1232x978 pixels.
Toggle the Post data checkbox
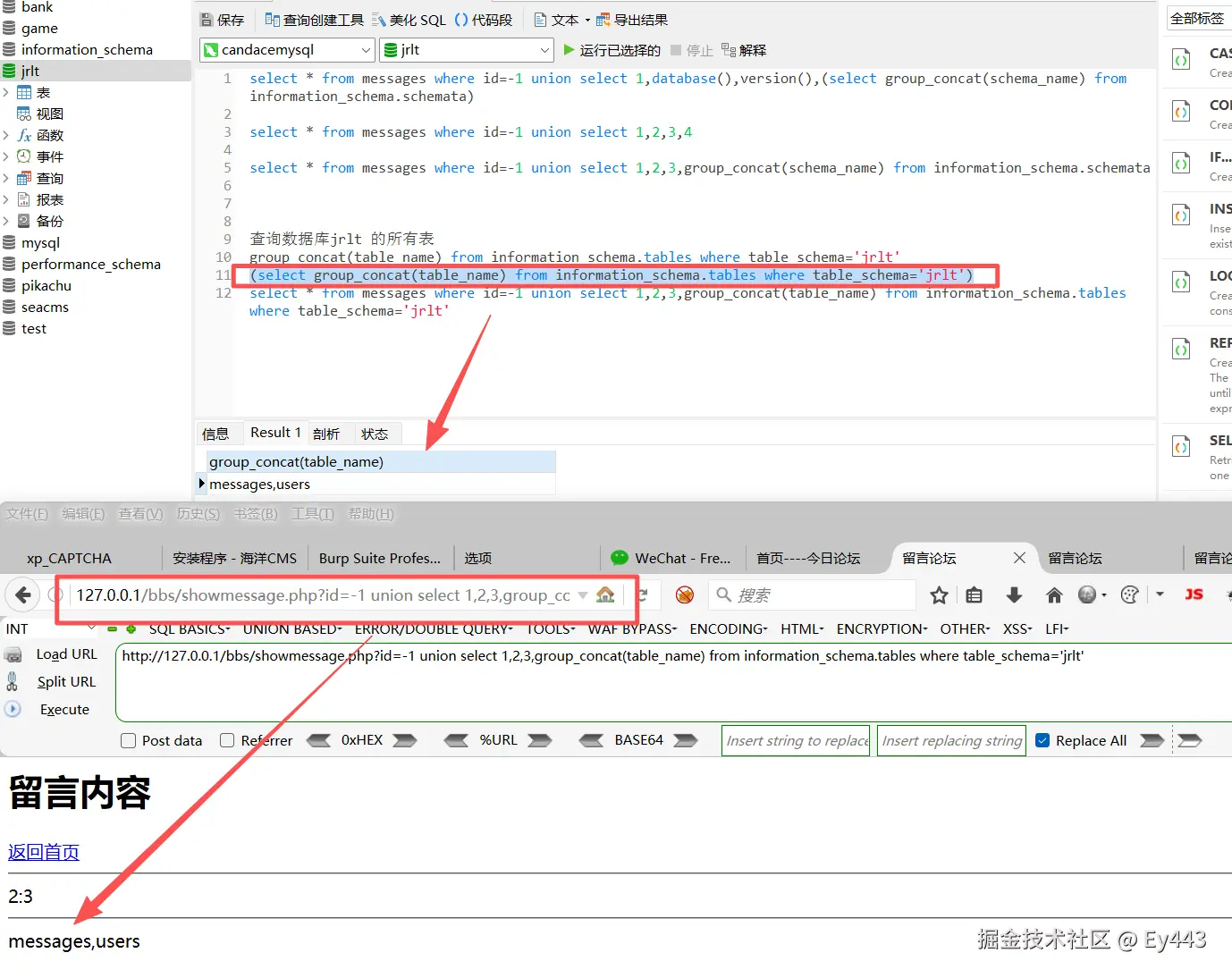click(x=128, y=741)
